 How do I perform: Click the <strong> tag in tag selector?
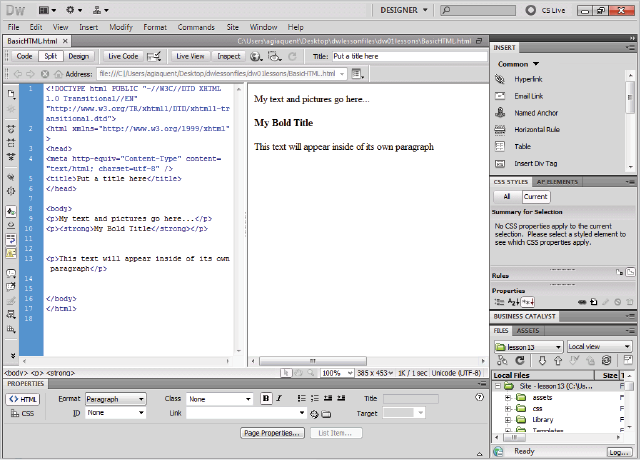click(61, 373)
